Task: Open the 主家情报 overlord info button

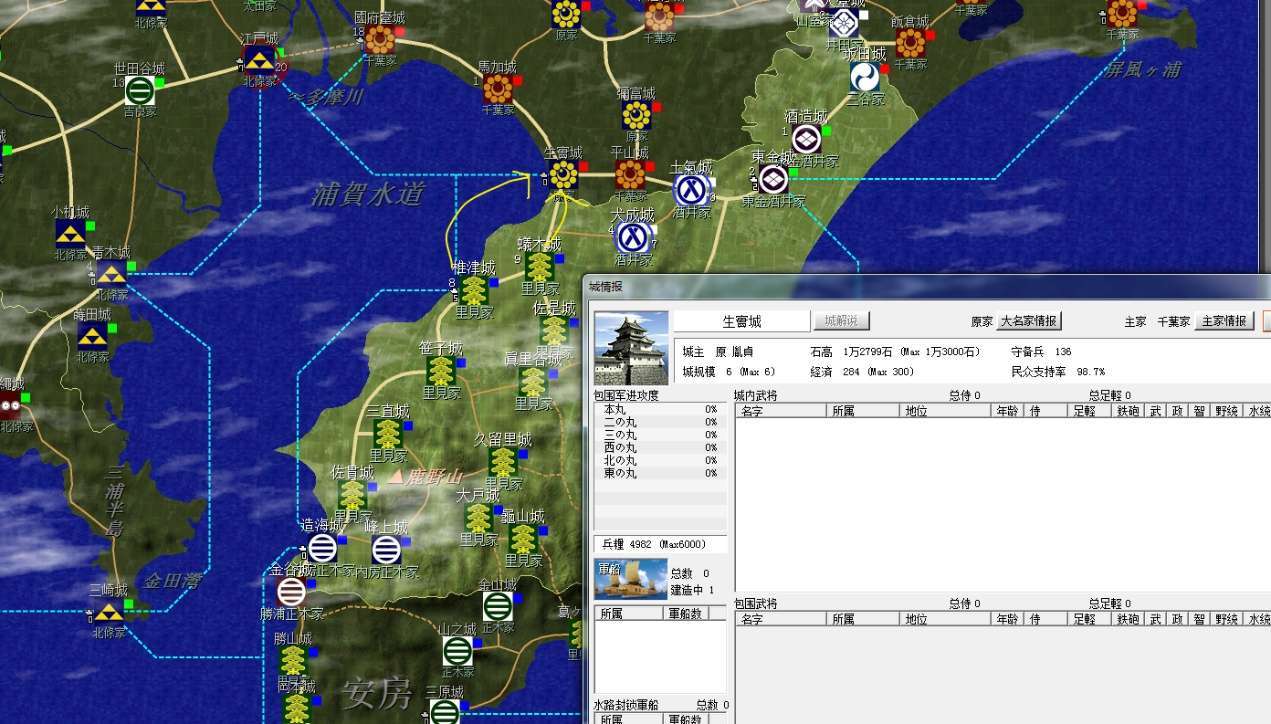Action: click(1224, 321)
